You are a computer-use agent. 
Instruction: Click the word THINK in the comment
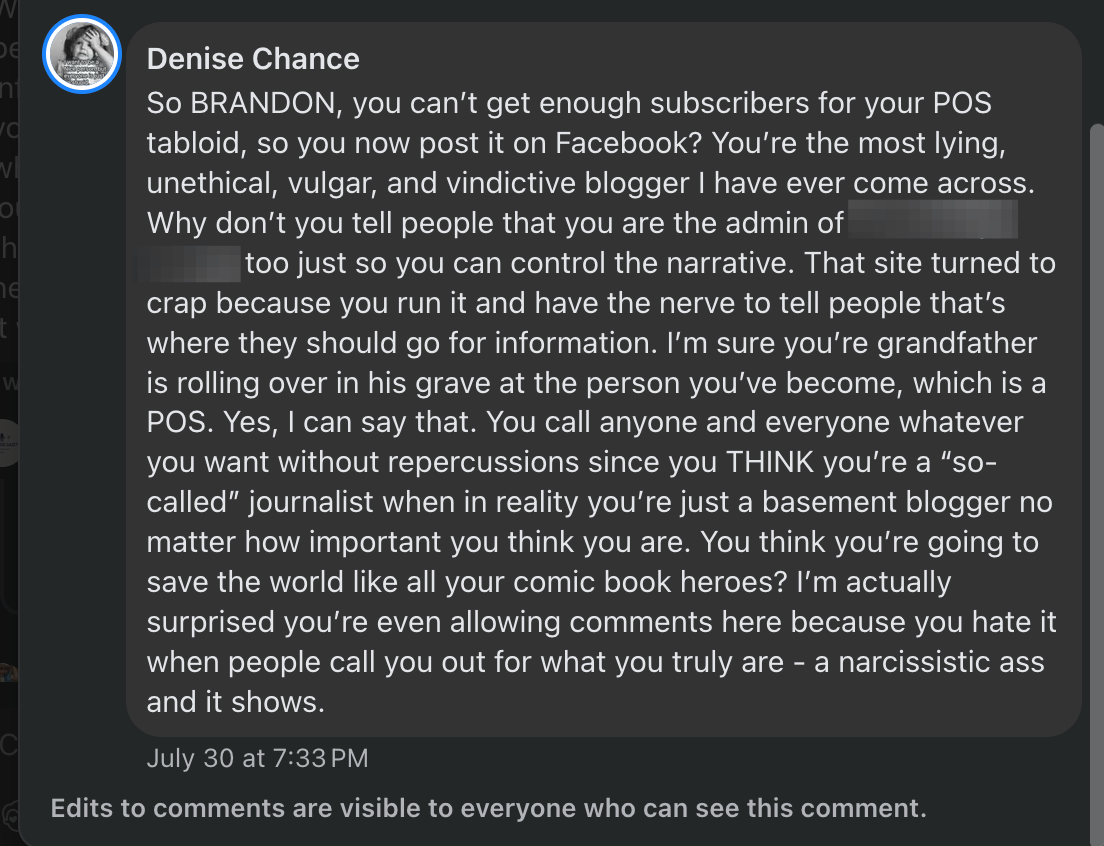point(770,462)
